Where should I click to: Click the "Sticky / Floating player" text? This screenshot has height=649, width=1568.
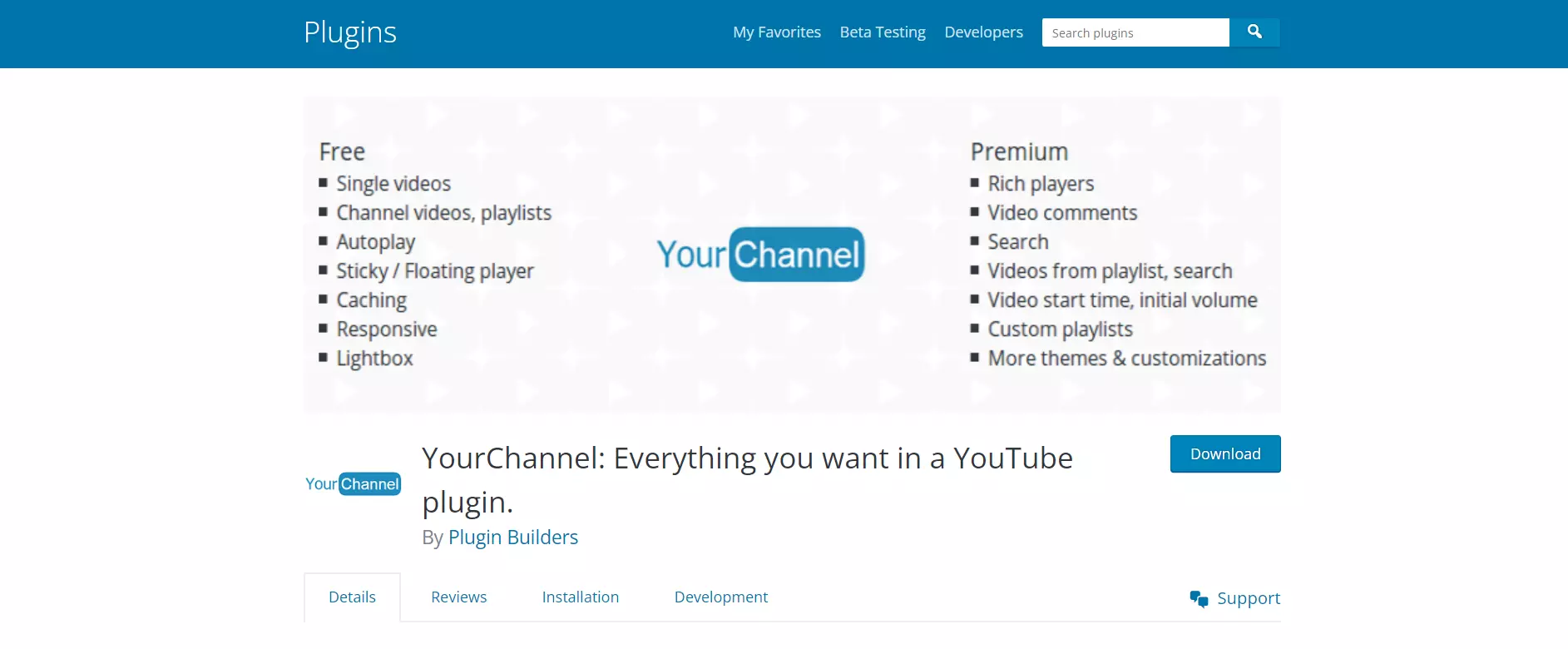click(435, 271)
